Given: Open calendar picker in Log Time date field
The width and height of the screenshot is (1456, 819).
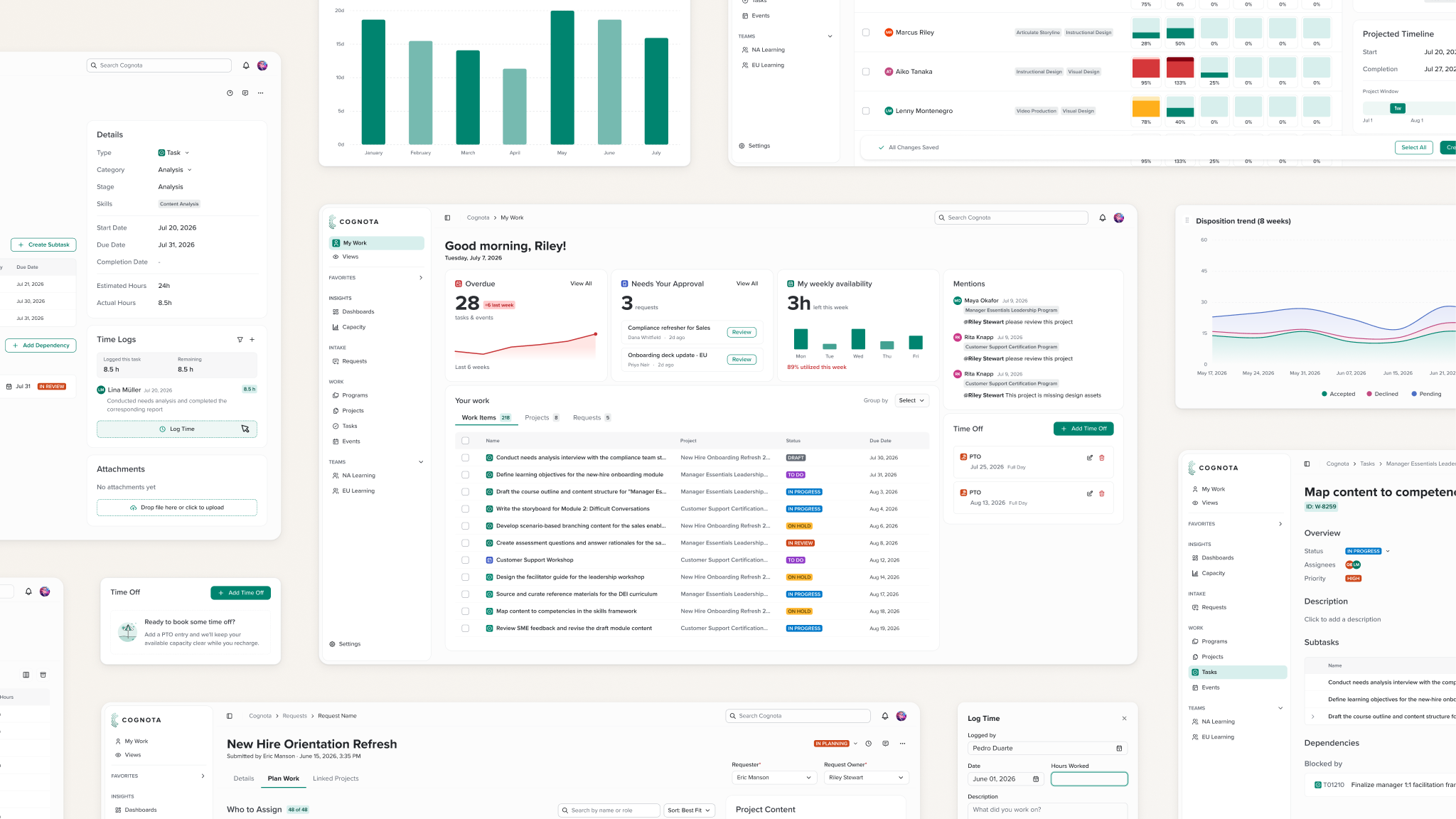Looking at the screenshot, I should (x=1036, y=779).
